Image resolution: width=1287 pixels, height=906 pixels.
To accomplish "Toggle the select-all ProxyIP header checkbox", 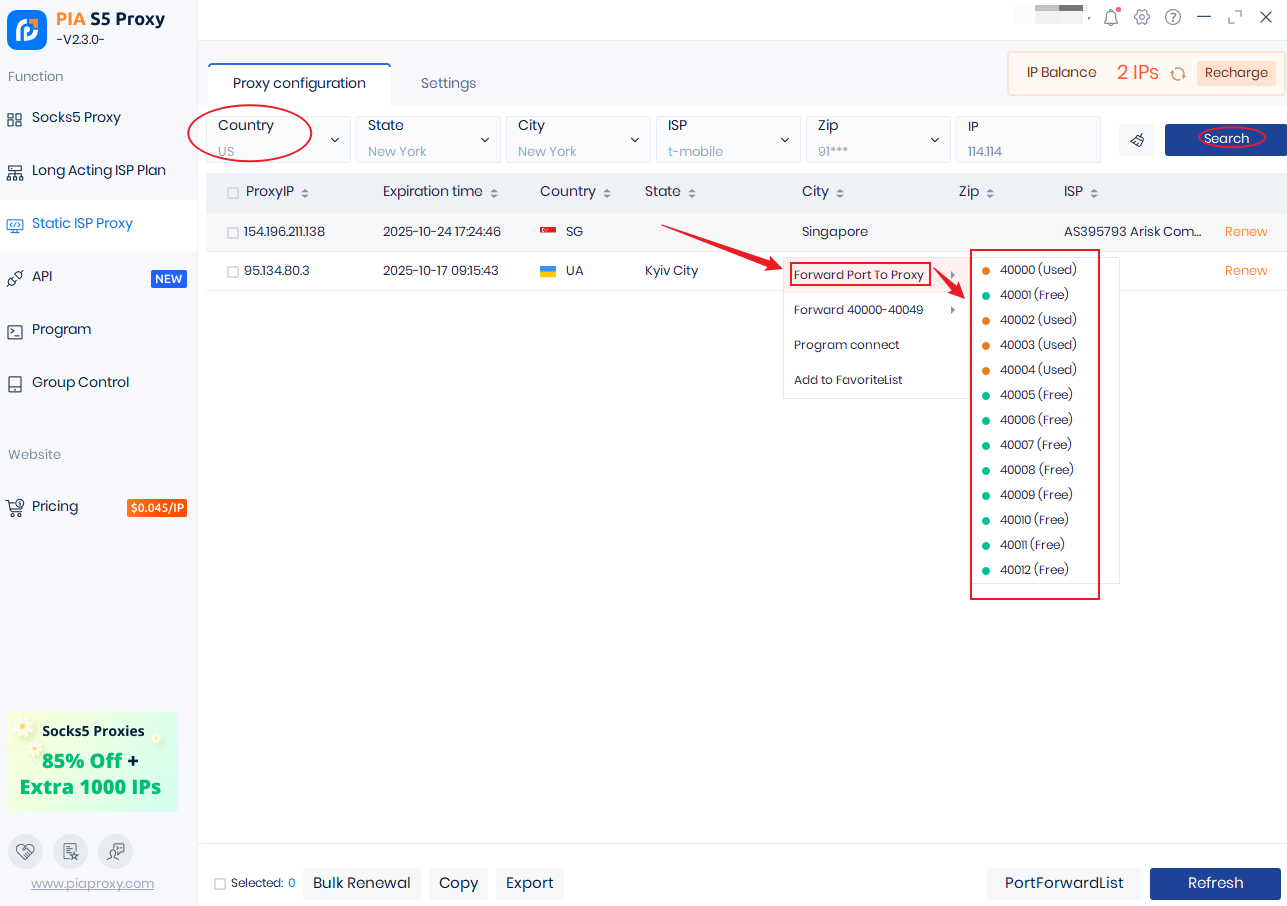I will point(232,192).
